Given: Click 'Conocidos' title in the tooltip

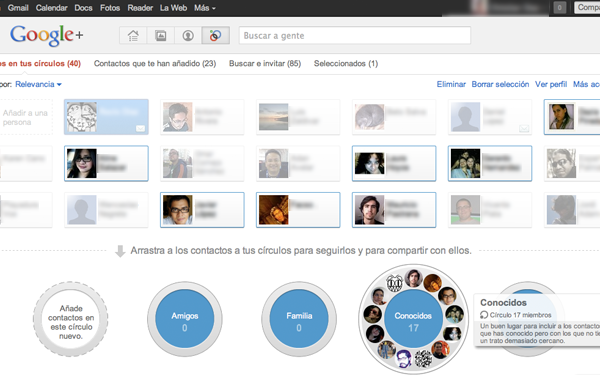Looking at the screenshot, I should tap(503, 303).
